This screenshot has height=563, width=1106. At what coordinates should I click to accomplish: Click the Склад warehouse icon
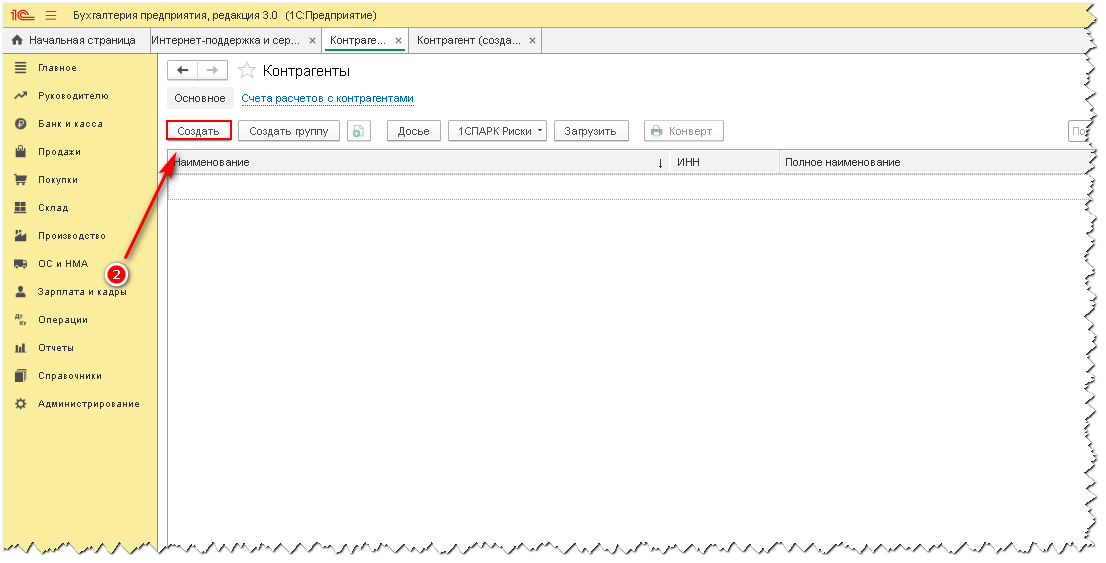(x=20, y=207)
